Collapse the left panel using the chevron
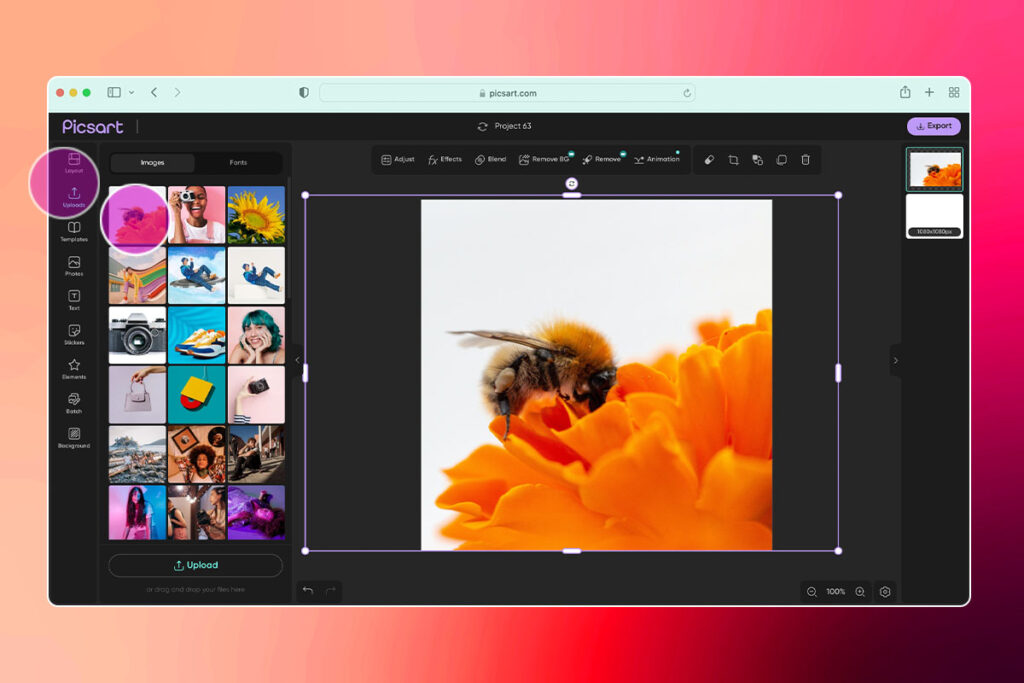Image resolution: width=1024 pixels, height=683 pixels. point(297,360)
